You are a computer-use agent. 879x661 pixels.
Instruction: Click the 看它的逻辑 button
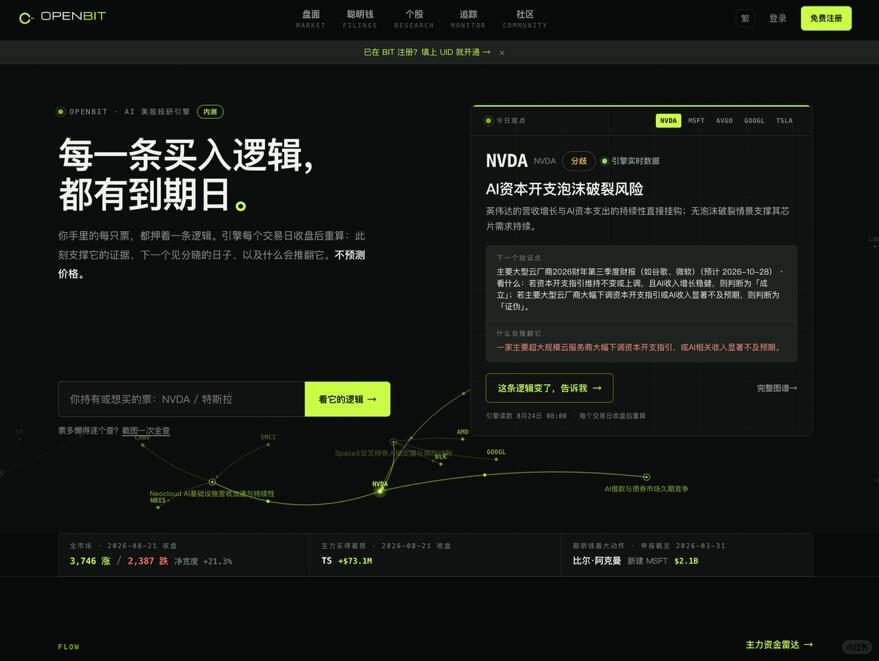pos(348,399)
